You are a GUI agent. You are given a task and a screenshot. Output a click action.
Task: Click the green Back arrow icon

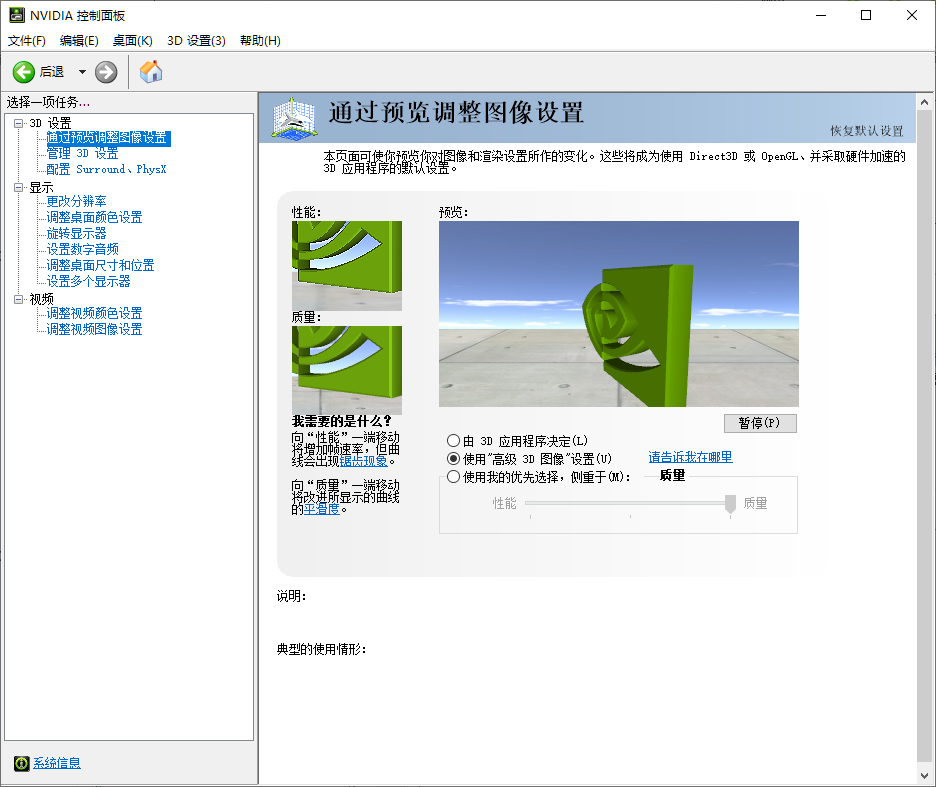point(24,72)
